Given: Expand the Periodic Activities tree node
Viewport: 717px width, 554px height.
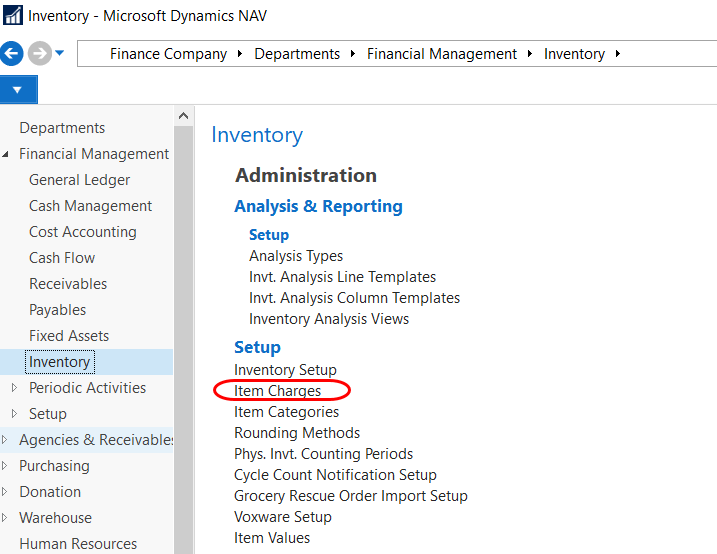Looking at the screenshot, I should coord(14,388).
